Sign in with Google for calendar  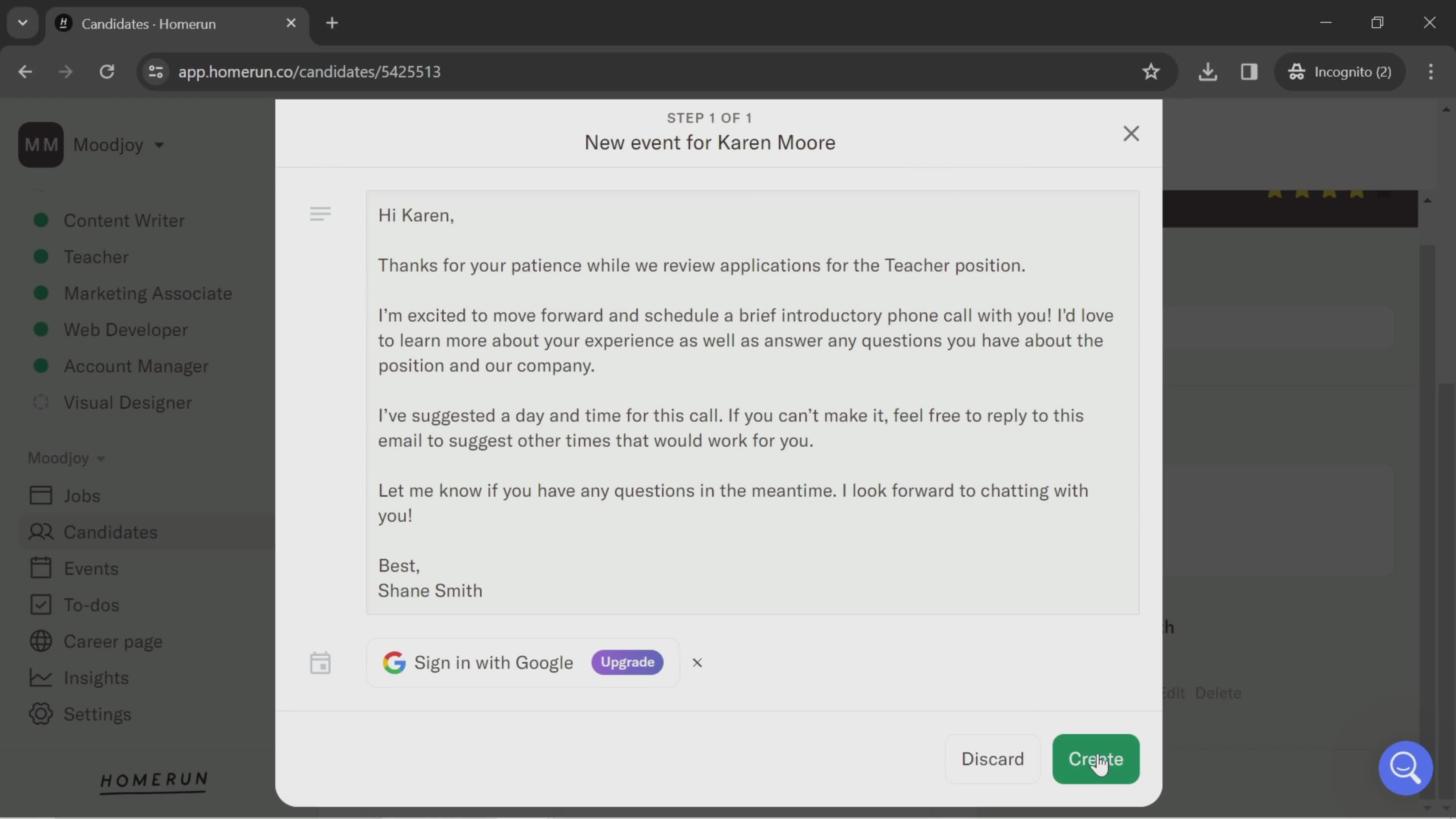(x=523, y=662)
